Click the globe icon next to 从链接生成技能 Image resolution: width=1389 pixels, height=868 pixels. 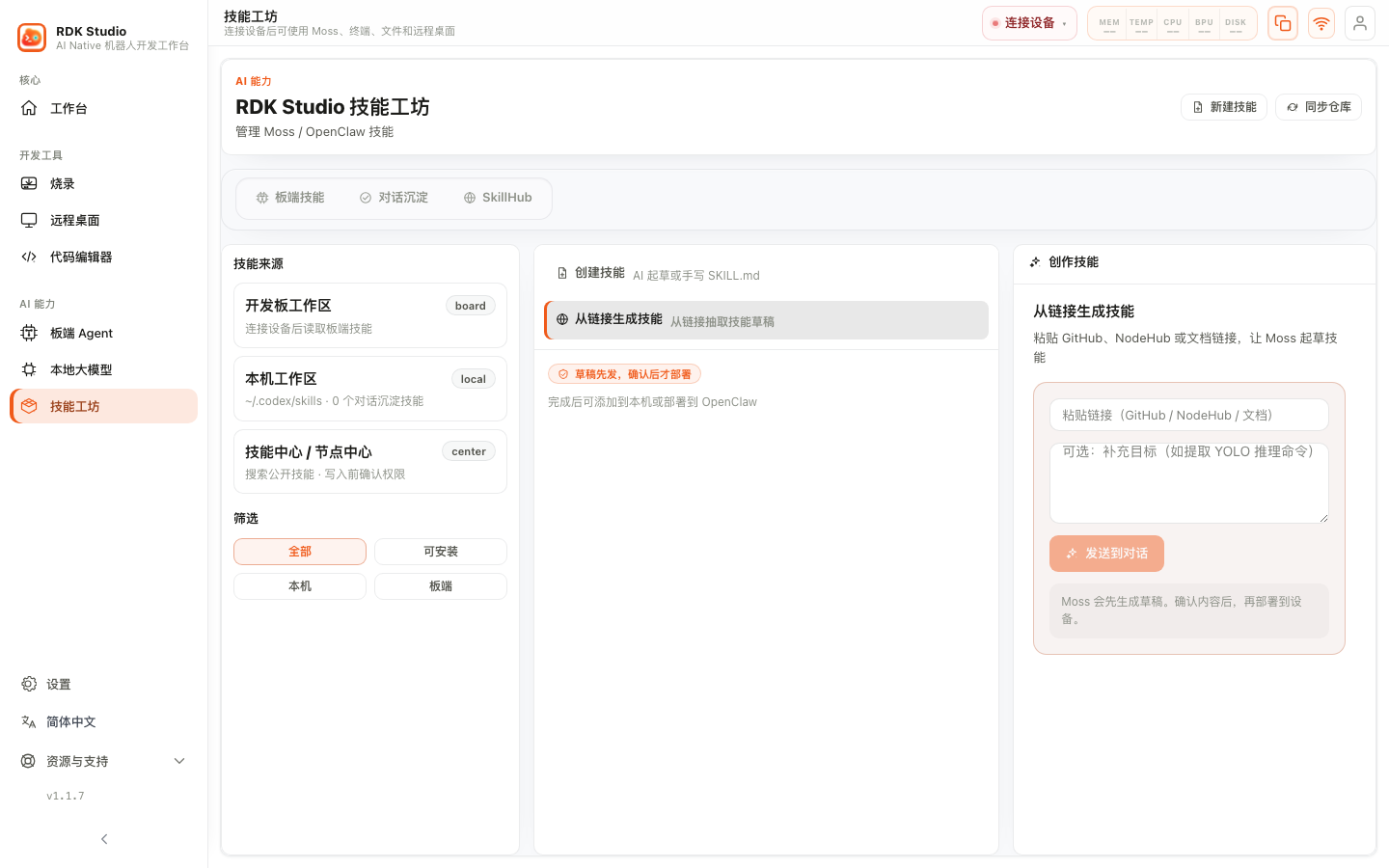pyautogui.click(x=562, y=319)
